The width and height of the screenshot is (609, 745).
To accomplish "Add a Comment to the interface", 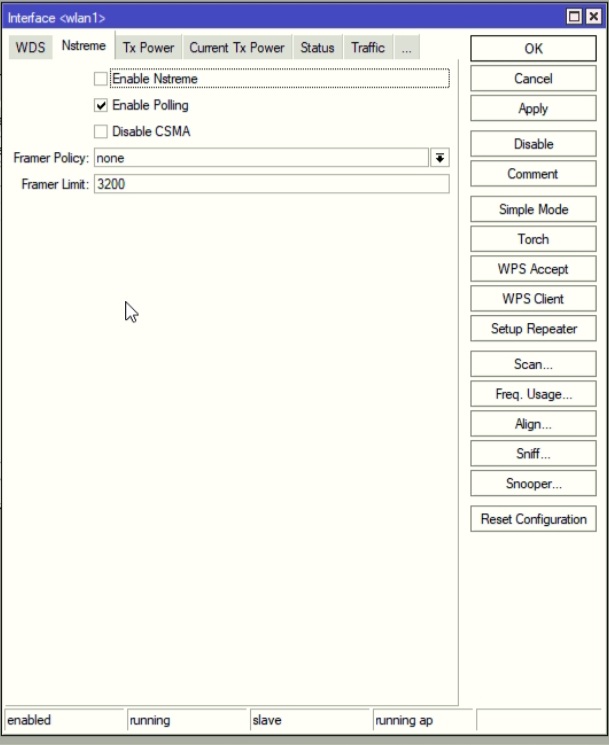I will (x=533, y=174).
